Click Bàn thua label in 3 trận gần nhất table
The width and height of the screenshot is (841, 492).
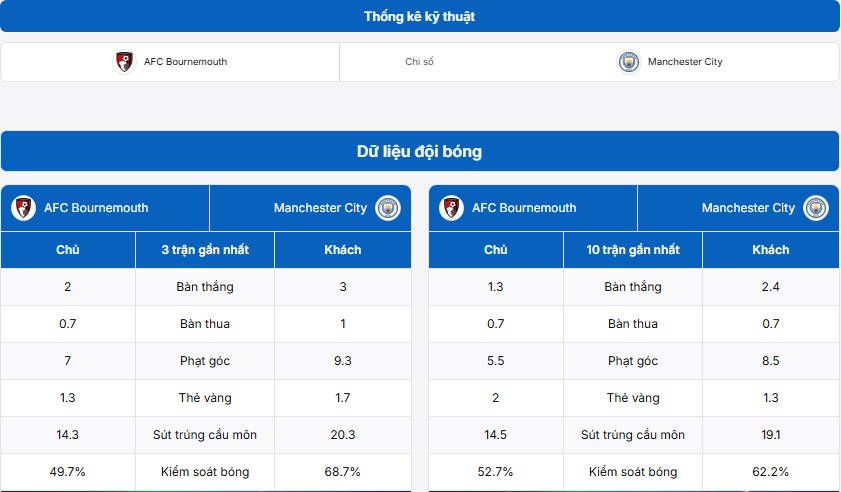[x=205, y=324]
